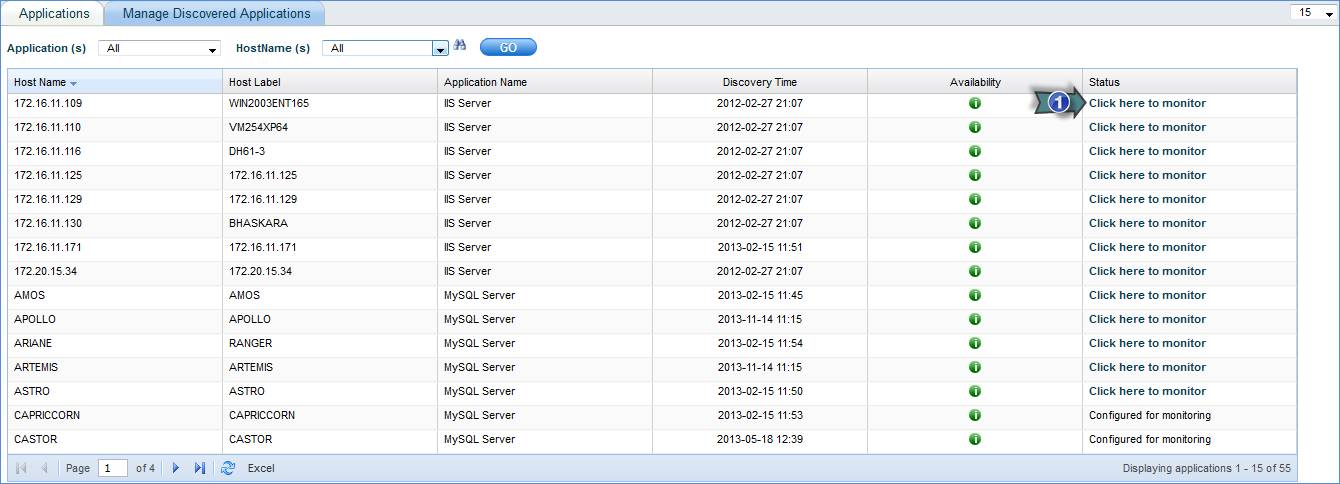The width and height of the screenshot is (1340, 484).
Task: Click availability icon for CASTOR row
Action: pyautogui.click(x=975, y=439)
